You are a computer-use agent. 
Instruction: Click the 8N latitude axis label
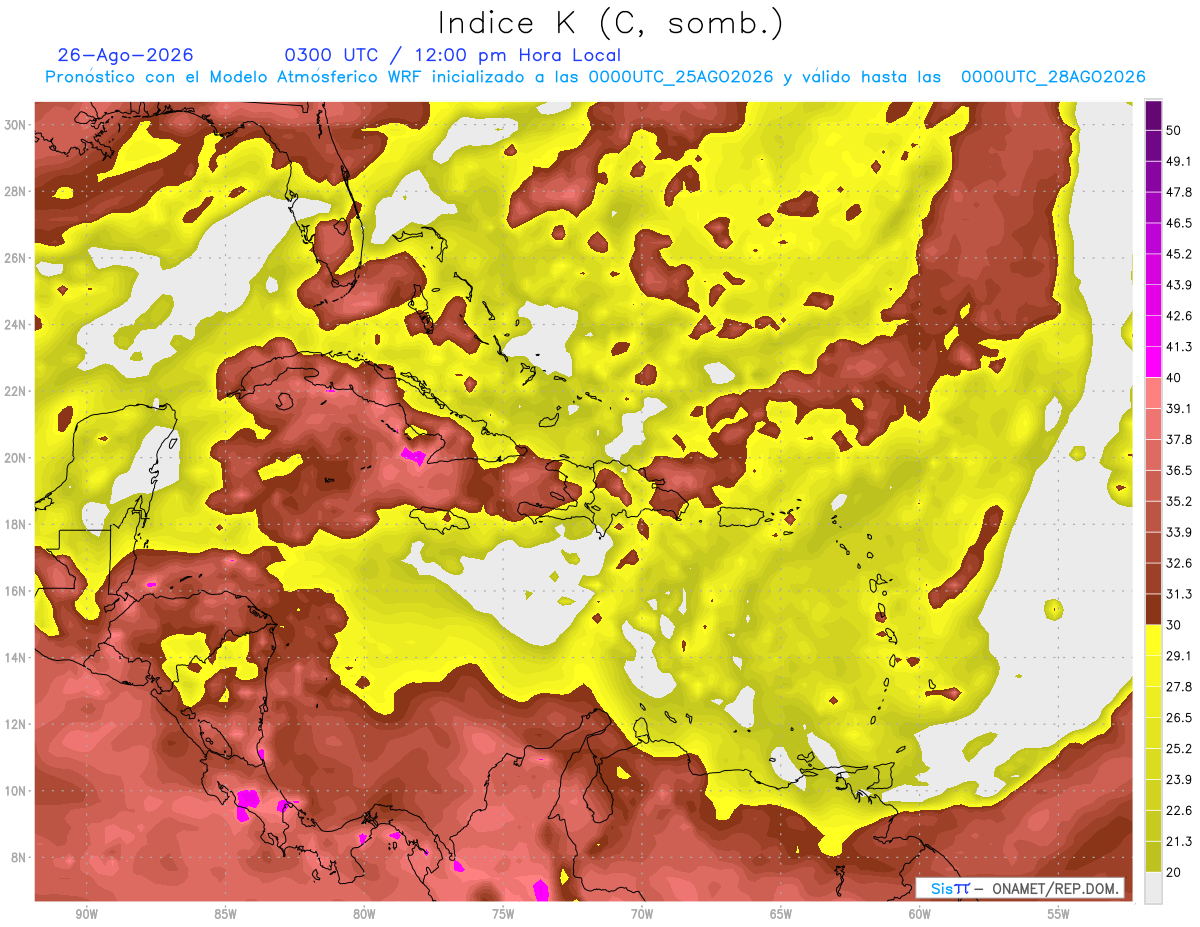(17, 858)
